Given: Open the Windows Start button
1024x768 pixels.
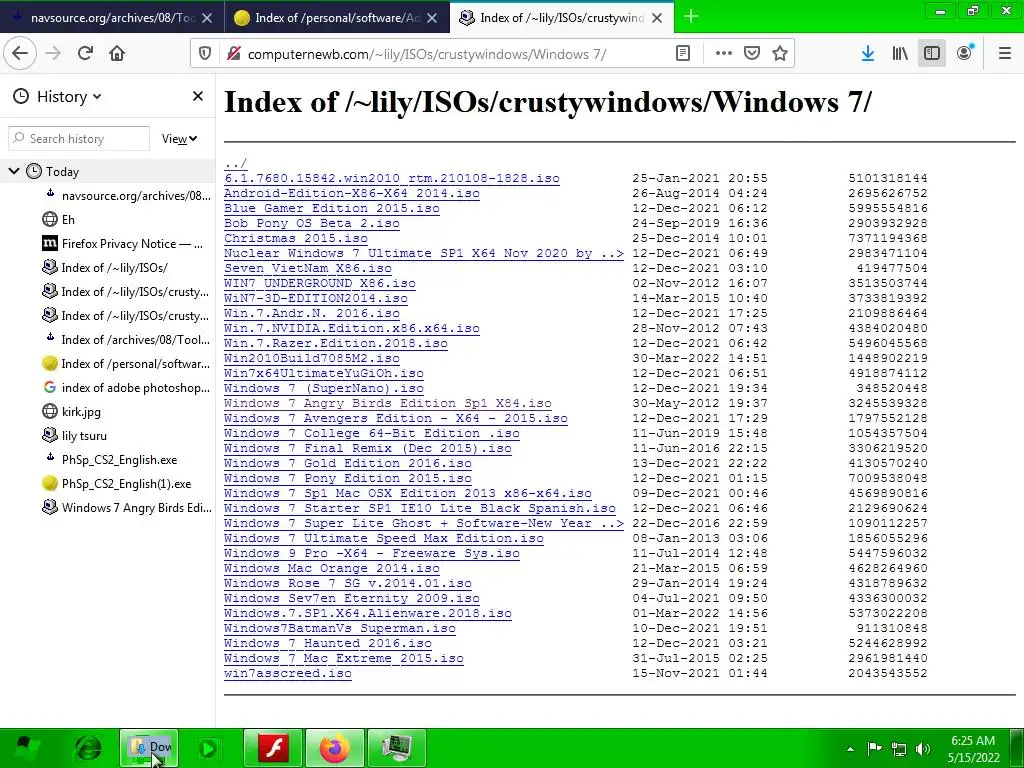Looking at the screenshot, I should coord(27,748).
